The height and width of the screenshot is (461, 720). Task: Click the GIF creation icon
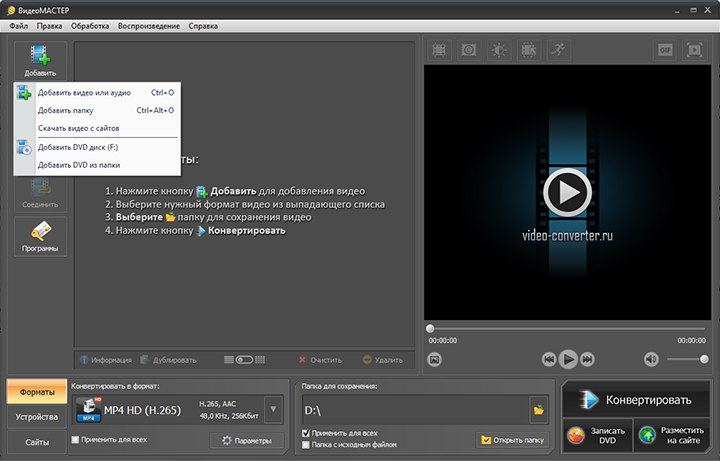coord(665,50)
